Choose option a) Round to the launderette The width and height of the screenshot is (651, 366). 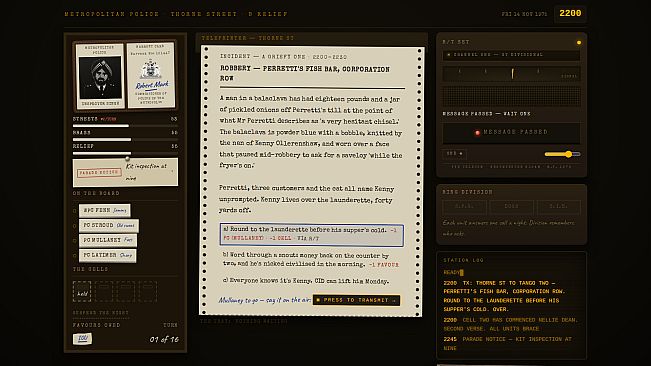(311, 234)
